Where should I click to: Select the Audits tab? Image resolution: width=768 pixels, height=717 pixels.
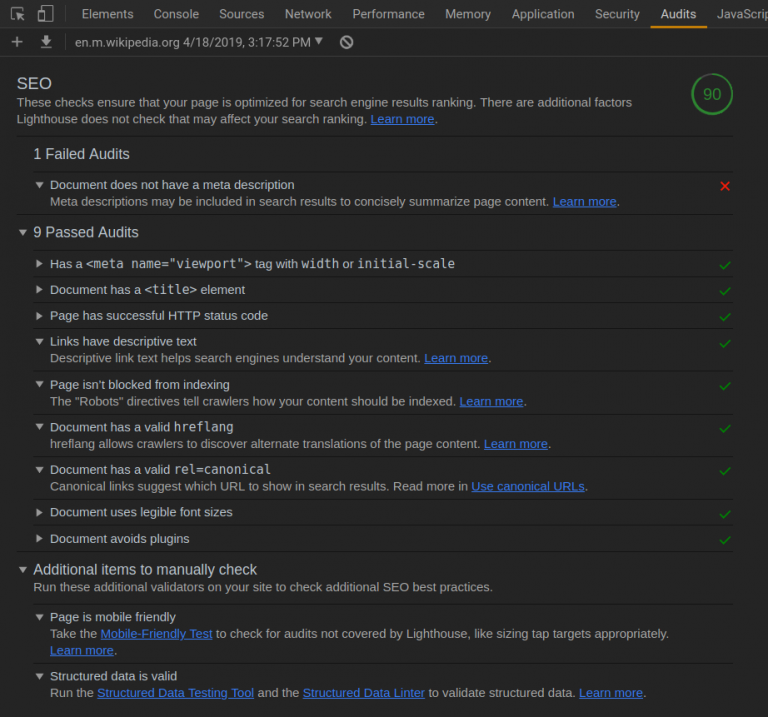click(678, 14)
